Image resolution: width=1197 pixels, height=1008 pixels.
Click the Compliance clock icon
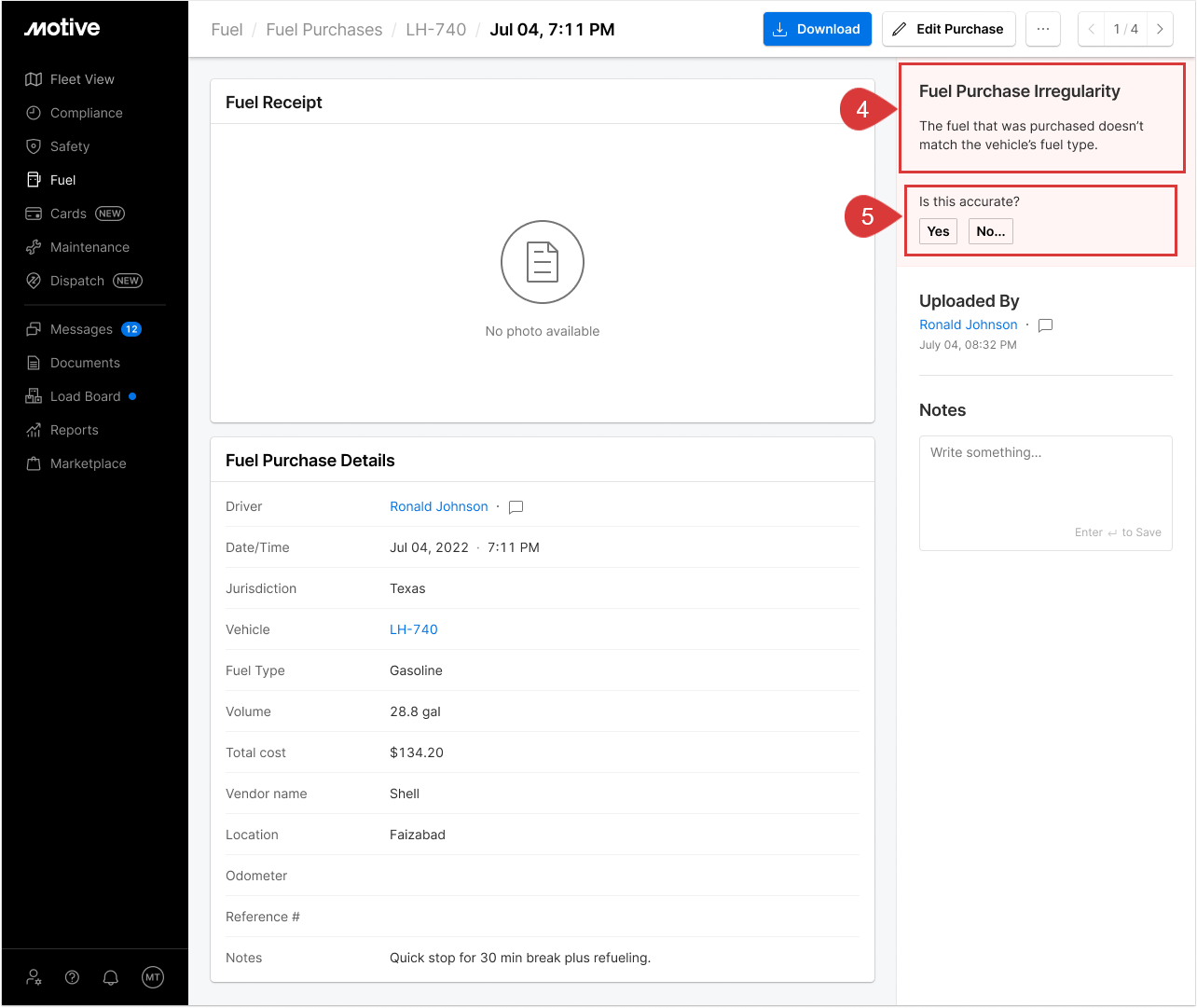pos(34,113)
